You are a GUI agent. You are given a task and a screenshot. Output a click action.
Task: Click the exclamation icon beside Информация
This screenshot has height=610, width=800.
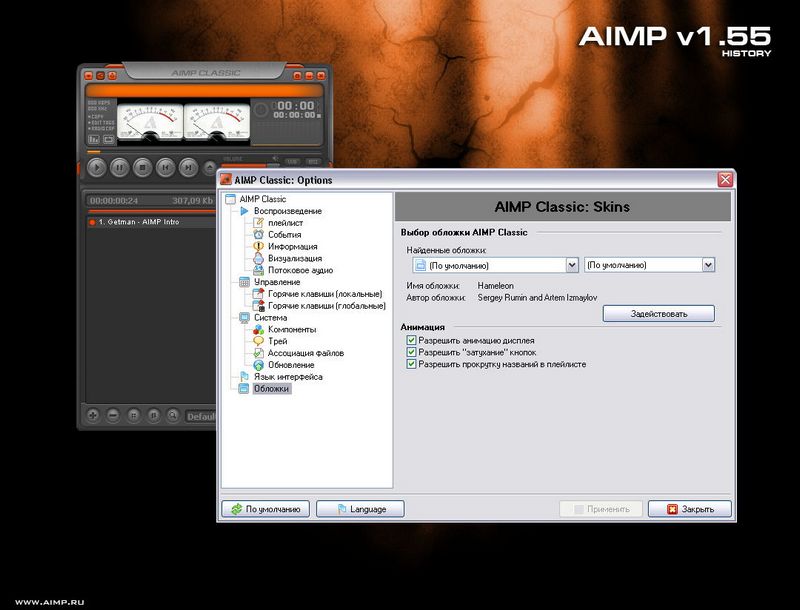click(259, 246)
